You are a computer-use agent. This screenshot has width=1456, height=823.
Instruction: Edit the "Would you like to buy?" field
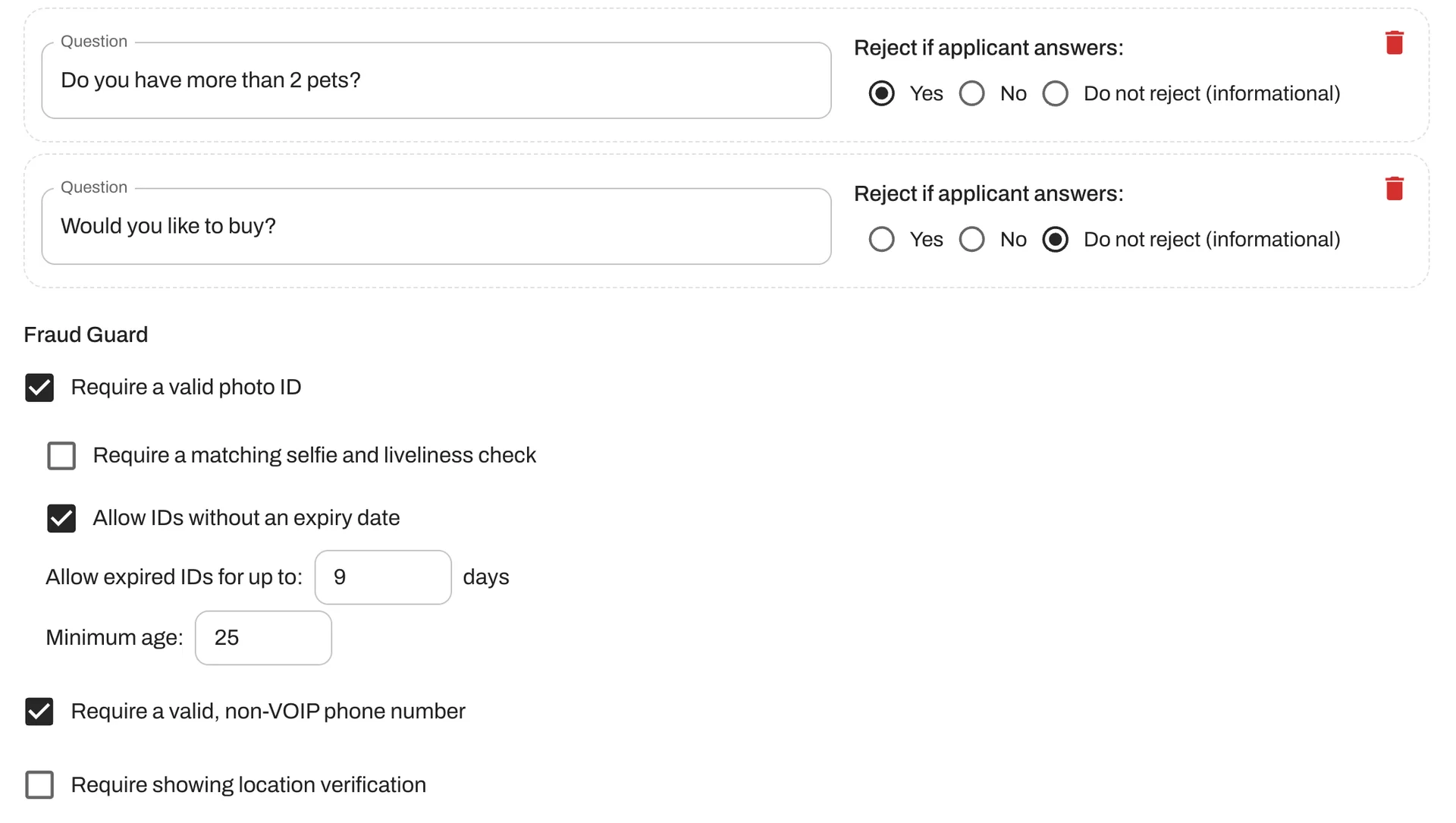(x=436, y=225)
